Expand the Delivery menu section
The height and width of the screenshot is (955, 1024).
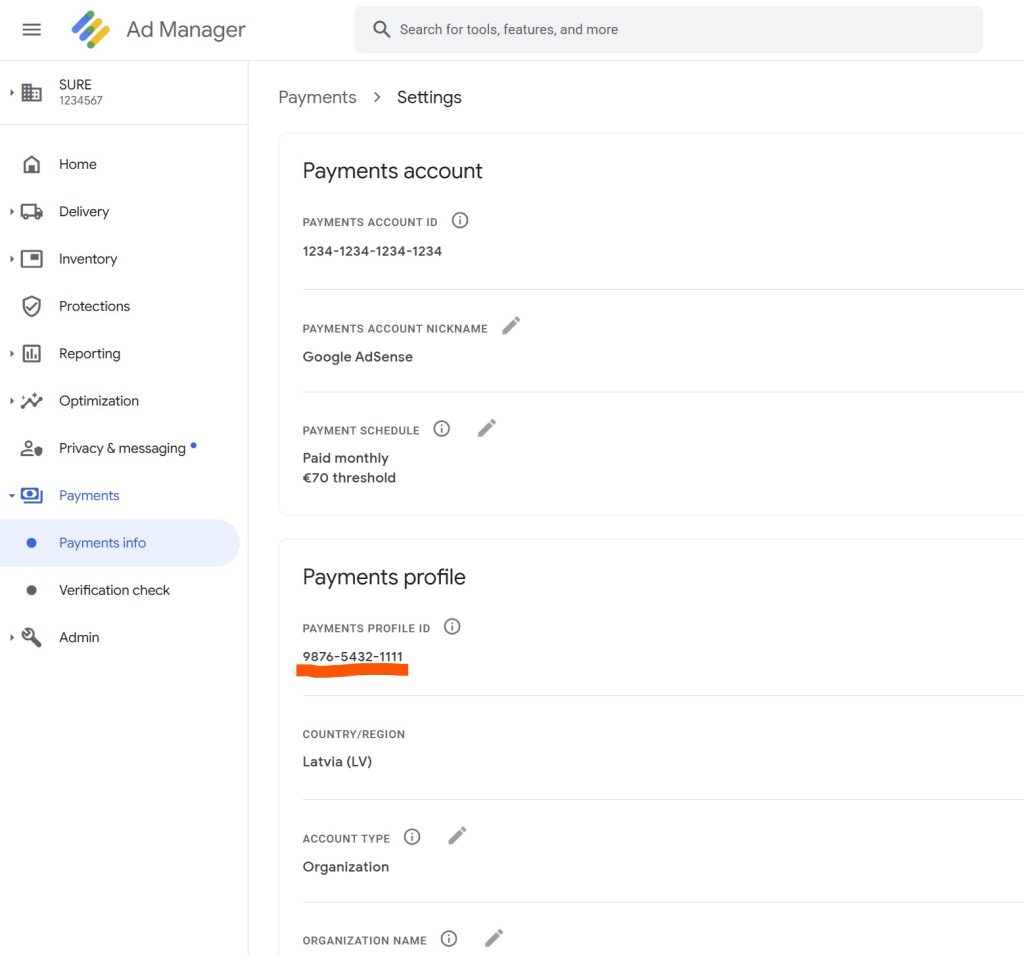click(12, 212)
